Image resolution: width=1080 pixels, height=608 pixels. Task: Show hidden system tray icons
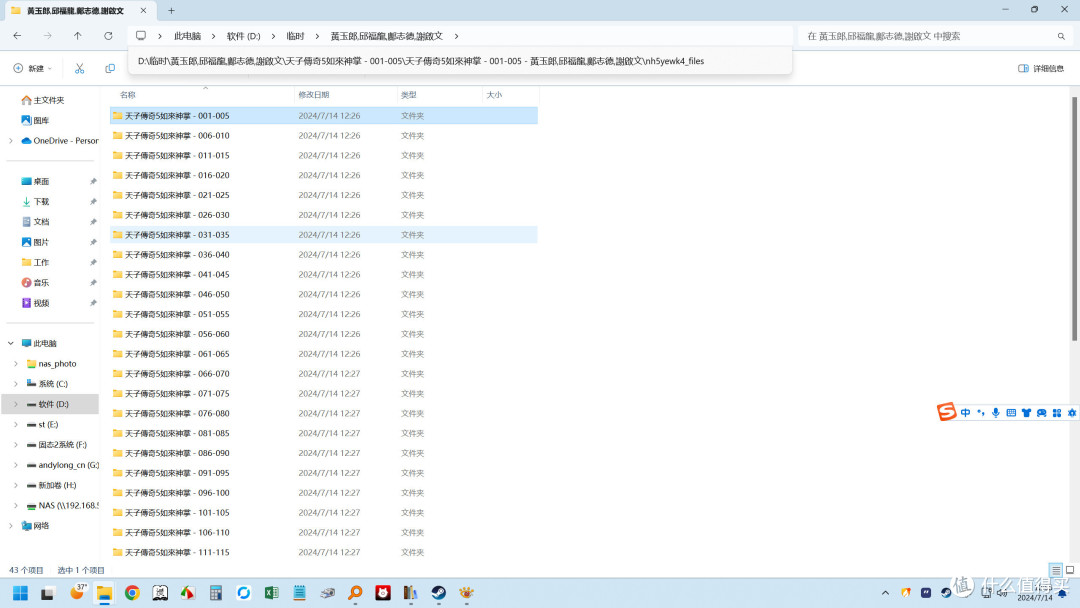[885, 593]
